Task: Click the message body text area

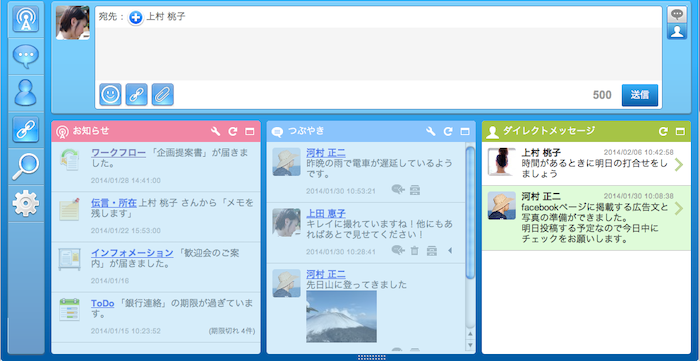Action: [378, 54]
